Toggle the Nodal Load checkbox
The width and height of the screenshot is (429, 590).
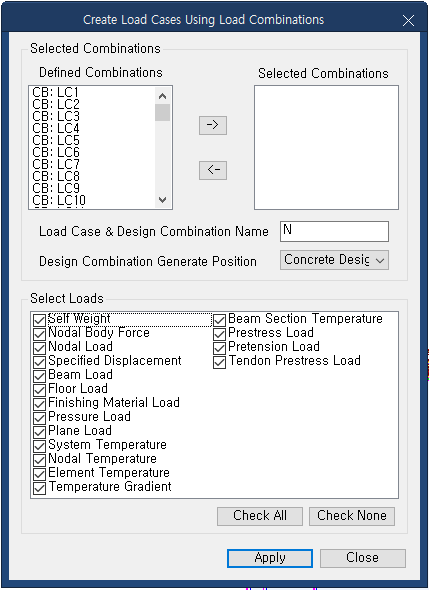[39, 348]
